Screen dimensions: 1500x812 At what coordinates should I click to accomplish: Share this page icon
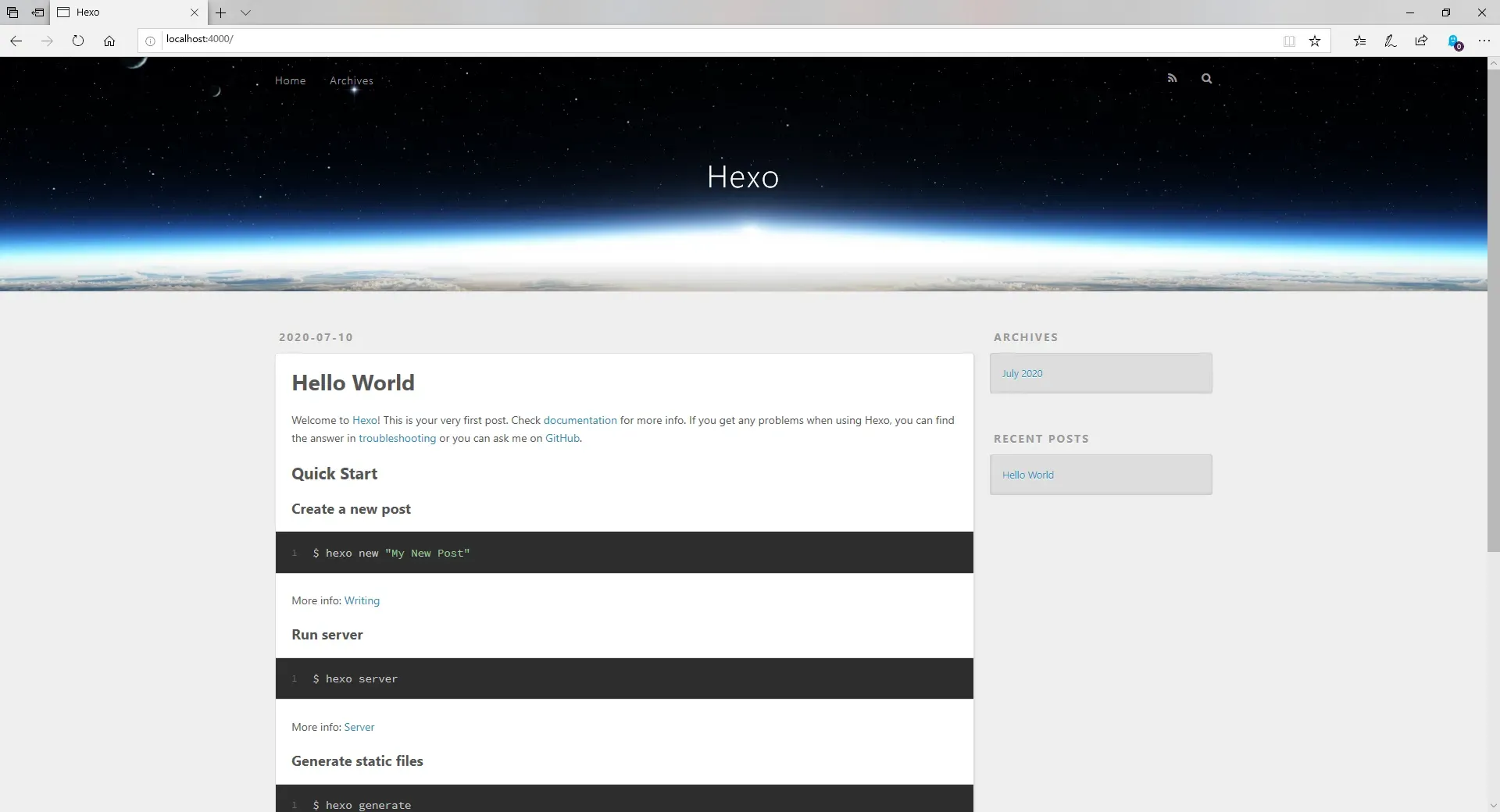(1421, 41)
